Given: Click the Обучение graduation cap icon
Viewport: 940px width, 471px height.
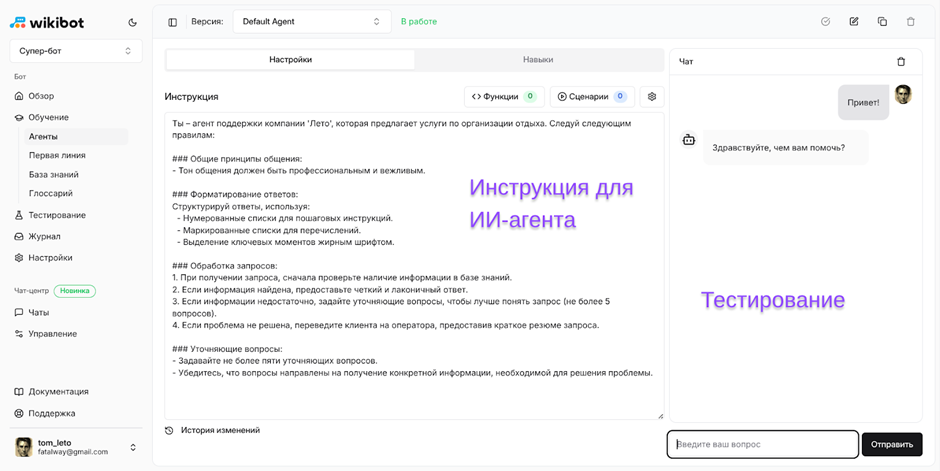Looking at the screenshot, I should click(19, 117).
